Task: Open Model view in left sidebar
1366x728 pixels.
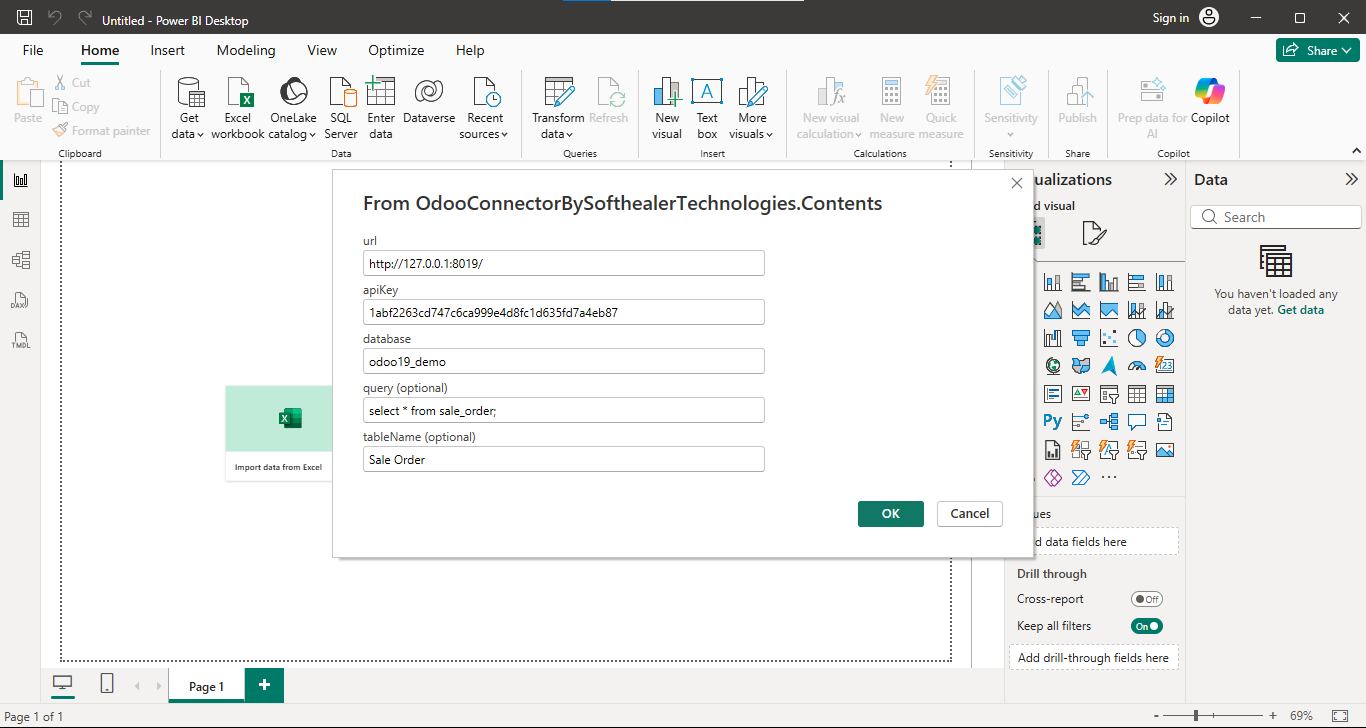Action: coord(20,260)
